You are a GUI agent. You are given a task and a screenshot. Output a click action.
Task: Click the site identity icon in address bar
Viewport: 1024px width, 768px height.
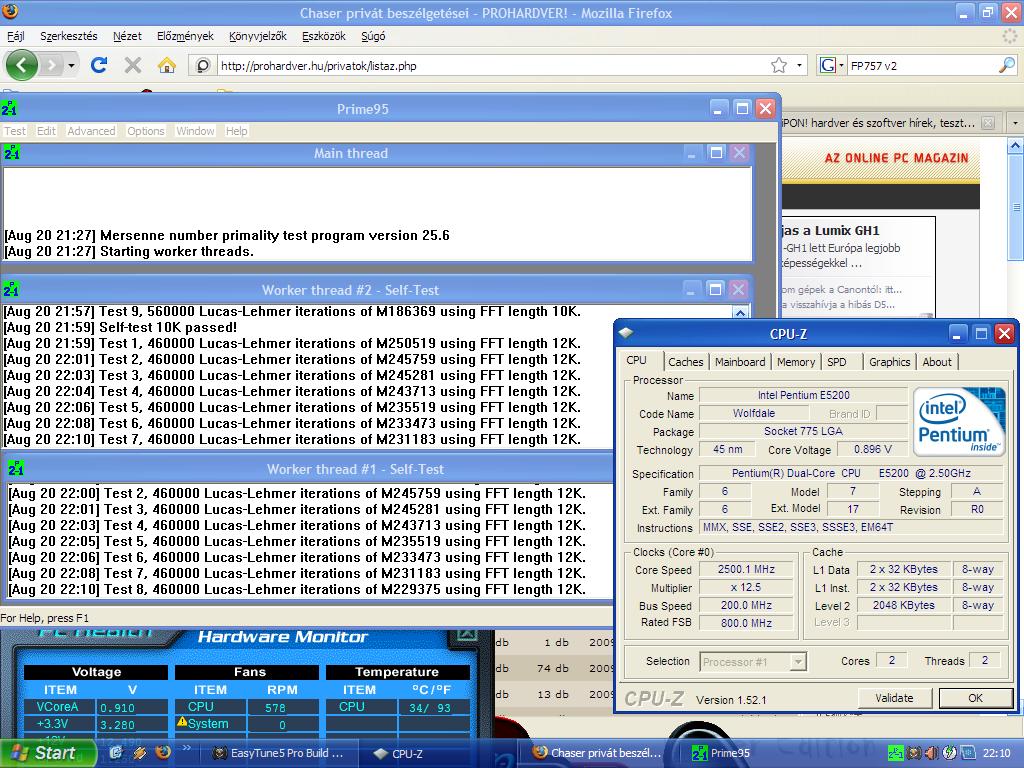click(x=203, y=65)
